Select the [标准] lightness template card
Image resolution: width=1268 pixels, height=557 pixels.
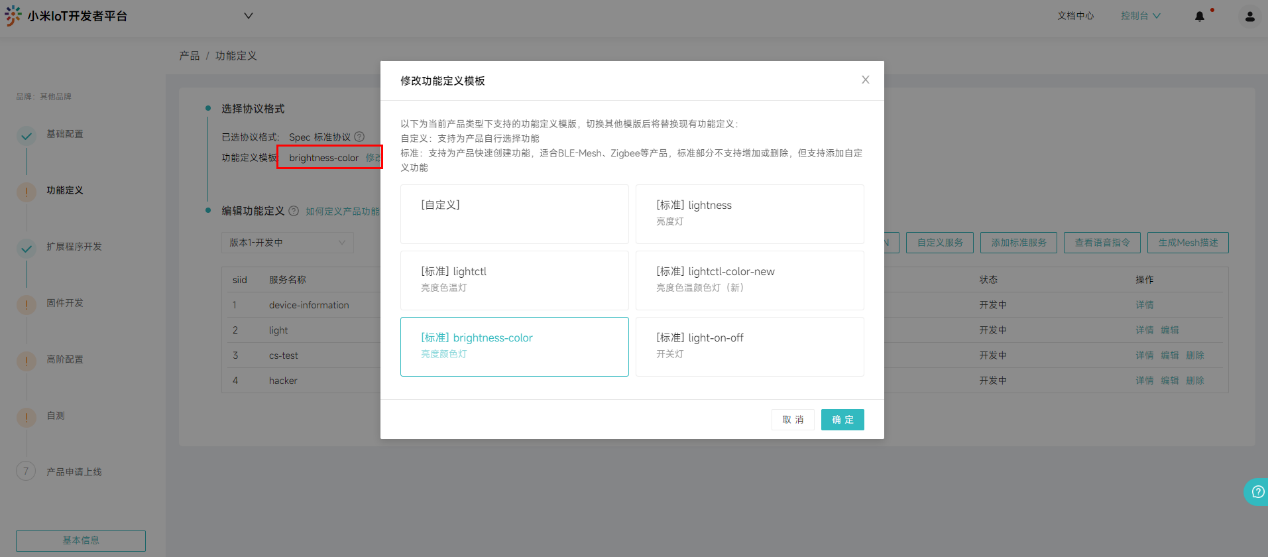click(x=749, y=213)
